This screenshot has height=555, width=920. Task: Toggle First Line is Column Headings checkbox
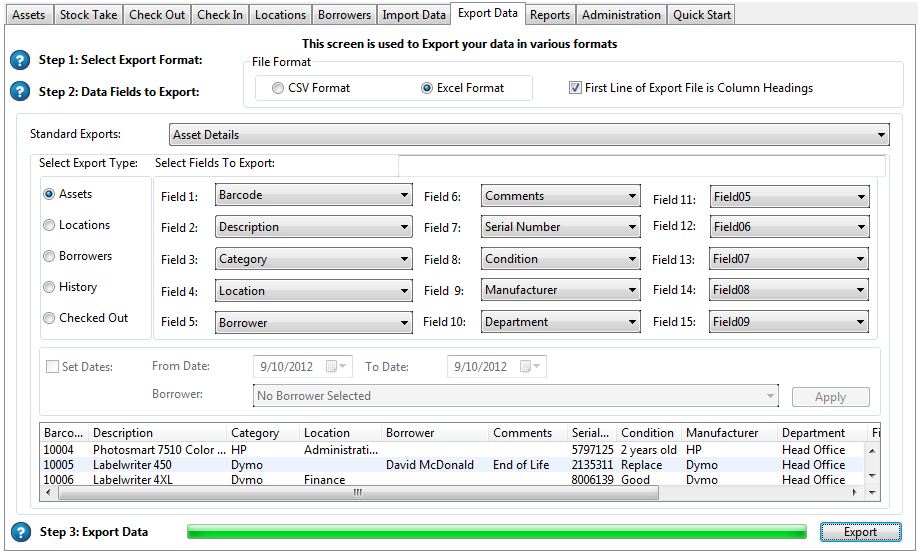[575, 88]
